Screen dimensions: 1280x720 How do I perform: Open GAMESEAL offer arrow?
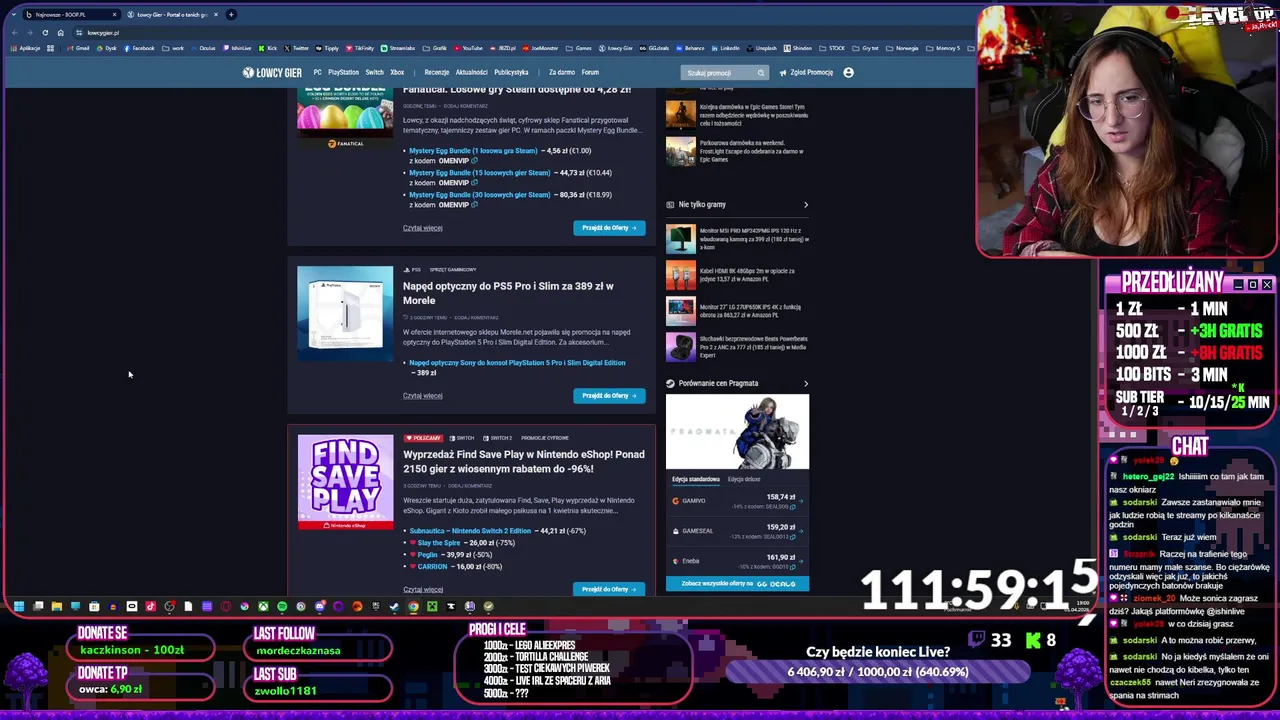pos(802,531)
